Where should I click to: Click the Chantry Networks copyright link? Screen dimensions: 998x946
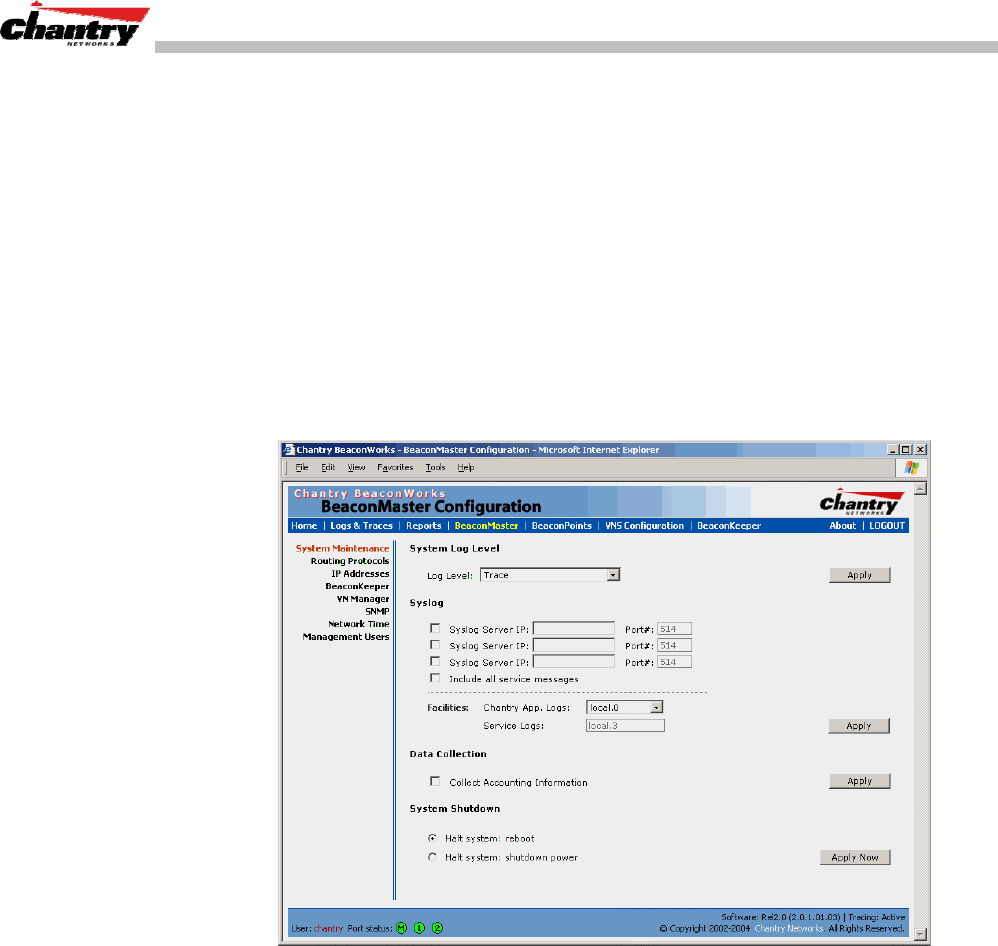pos(789,929)
